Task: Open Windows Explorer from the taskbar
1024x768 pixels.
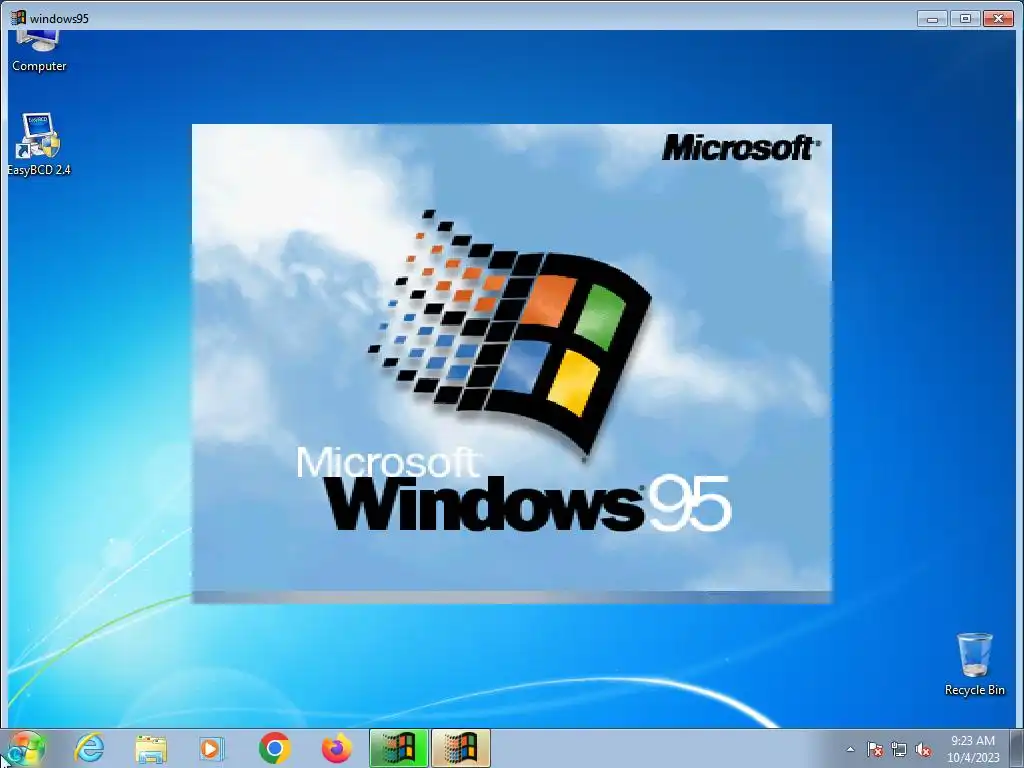Action: 151,749
